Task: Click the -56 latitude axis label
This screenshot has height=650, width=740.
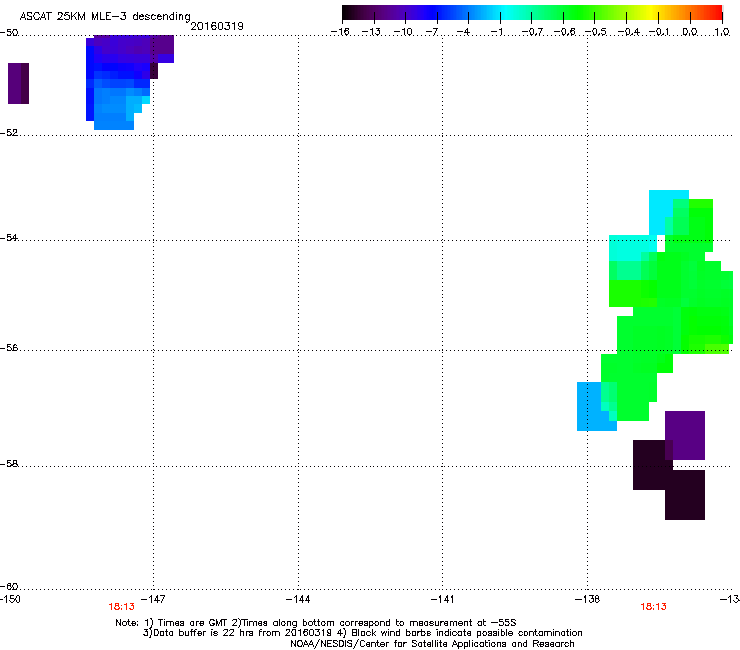Action: point(9,347)
